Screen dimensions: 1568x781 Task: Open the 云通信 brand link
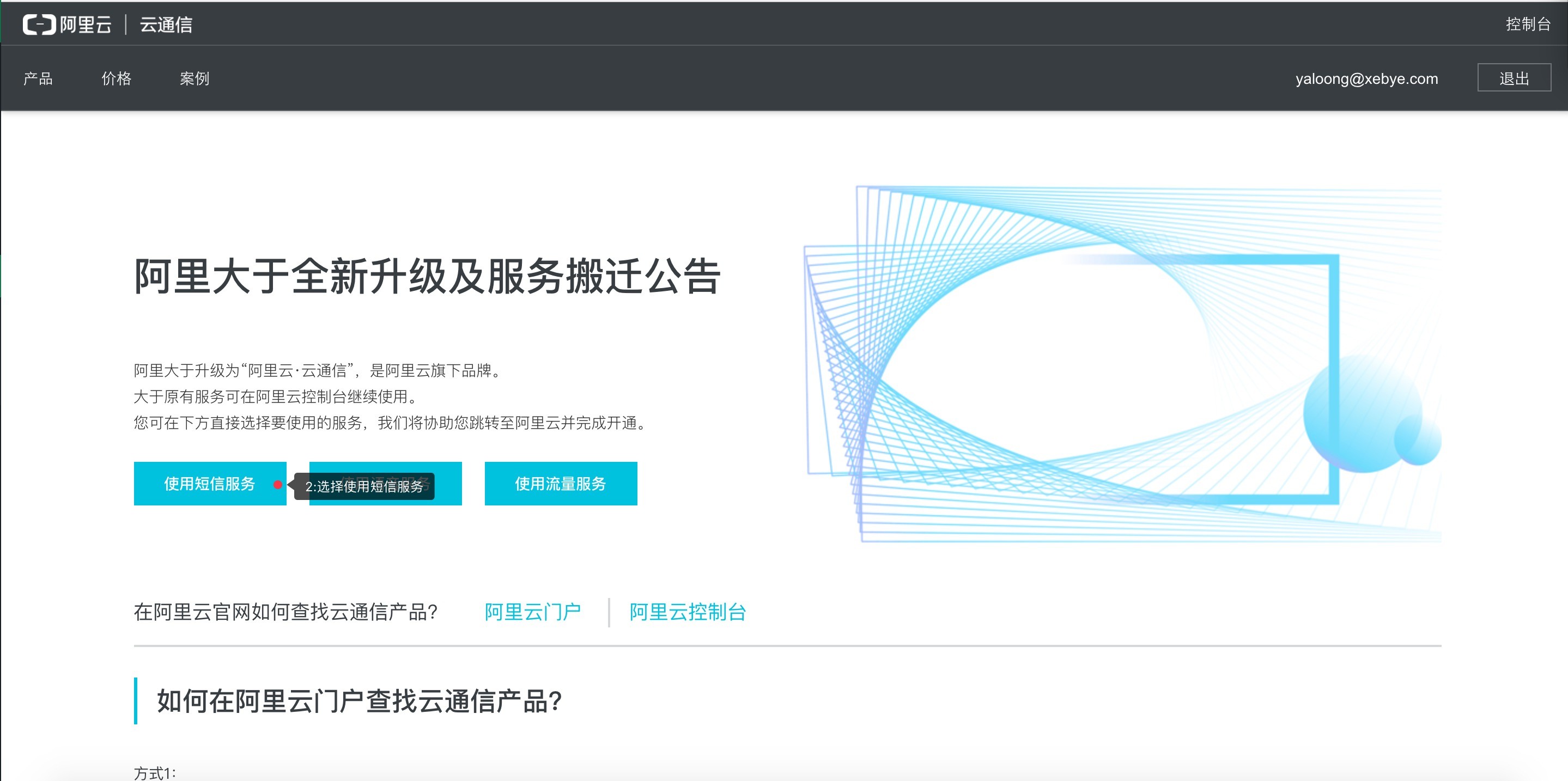pos(166,25)
